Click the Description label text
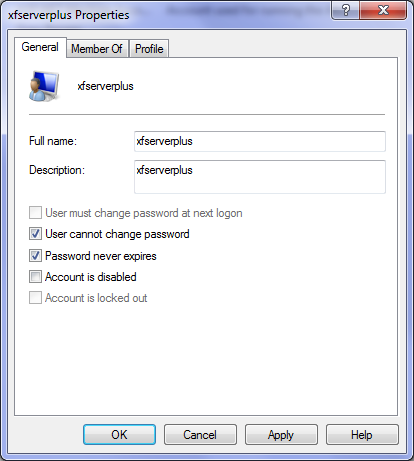Image resolution: width=414 pixels, height=461 pixels. pyautogui.click(x=57, y=170)
